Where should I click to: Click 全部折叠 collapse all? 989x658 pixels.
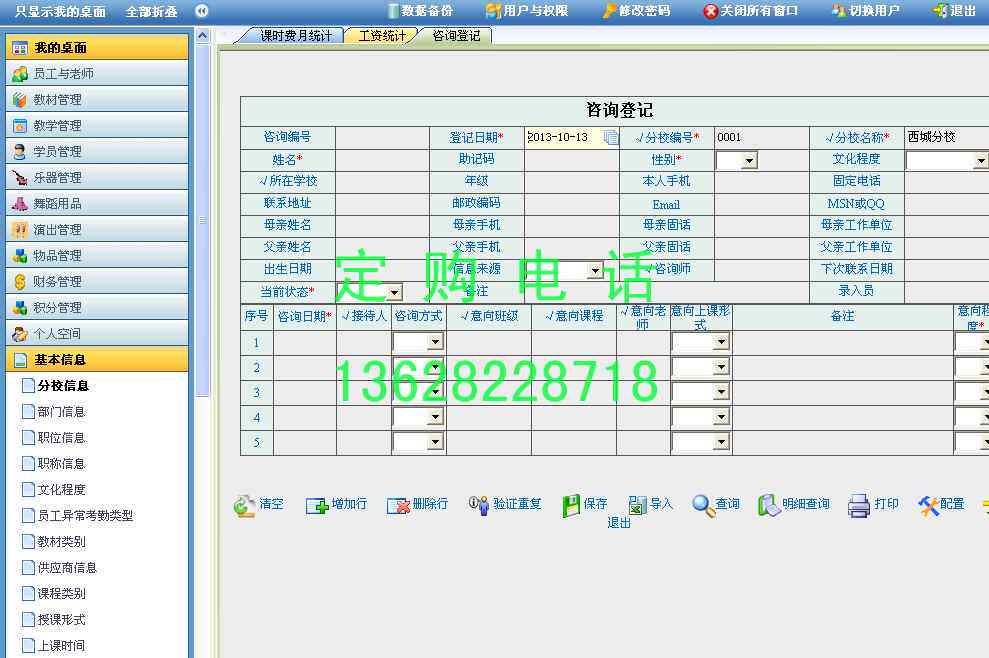(151, 11)
